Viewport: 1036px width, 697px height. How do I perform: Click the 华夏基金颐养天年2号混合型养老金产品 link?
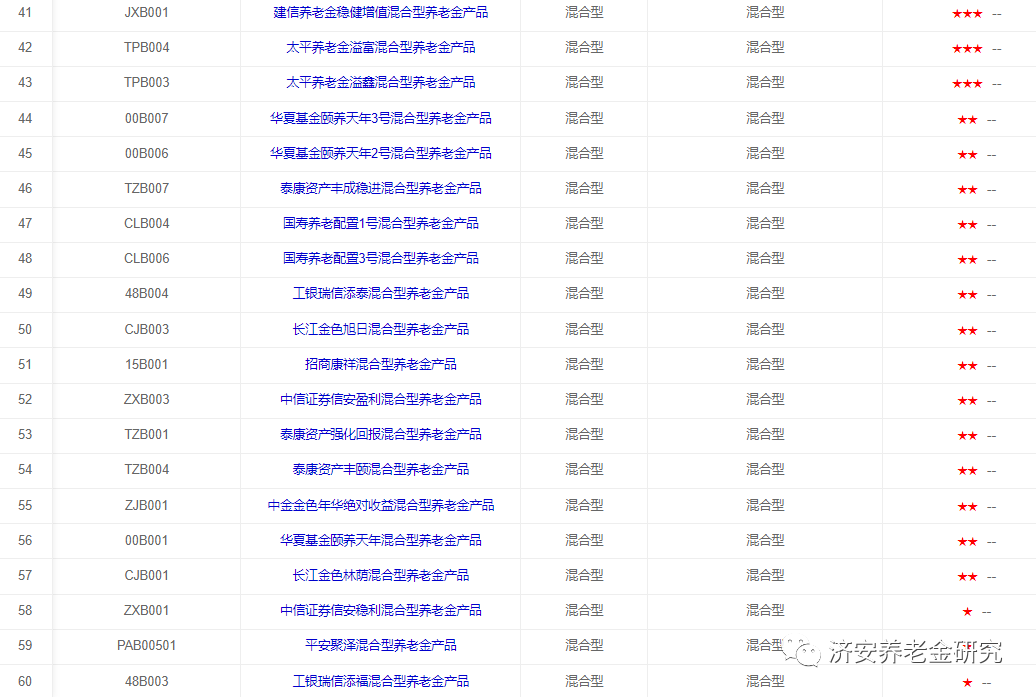point(381,153)
